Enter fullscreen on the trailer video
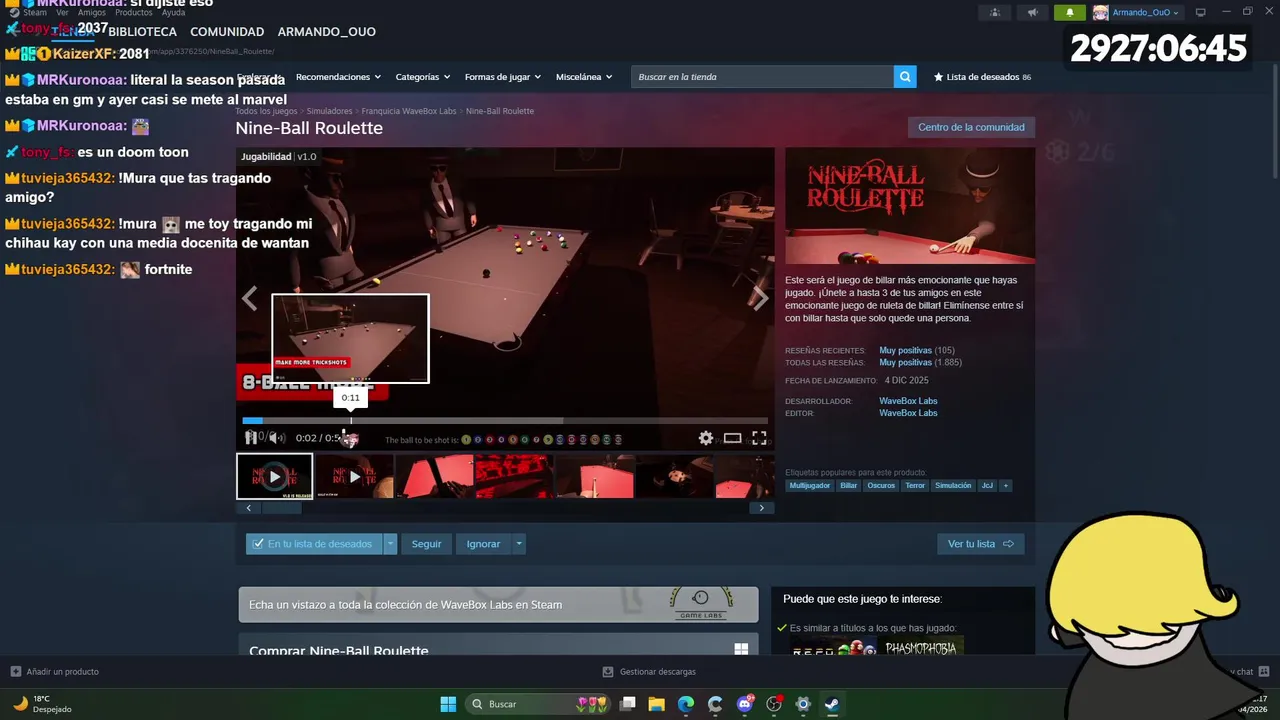The height and width of the screenshot is (720, 1280). pyautogui.click(x=759, y=438)
